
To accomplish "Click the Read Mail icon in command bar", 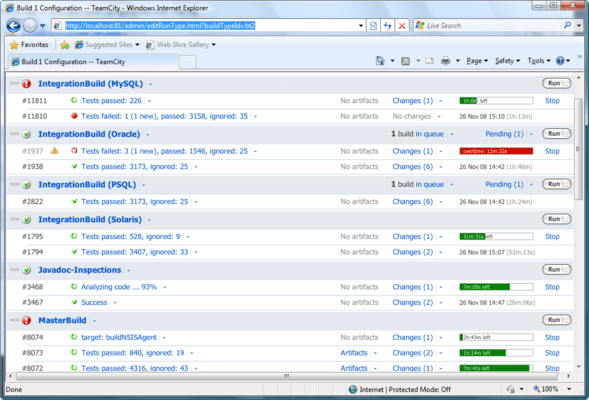I will tap(429, 61).
